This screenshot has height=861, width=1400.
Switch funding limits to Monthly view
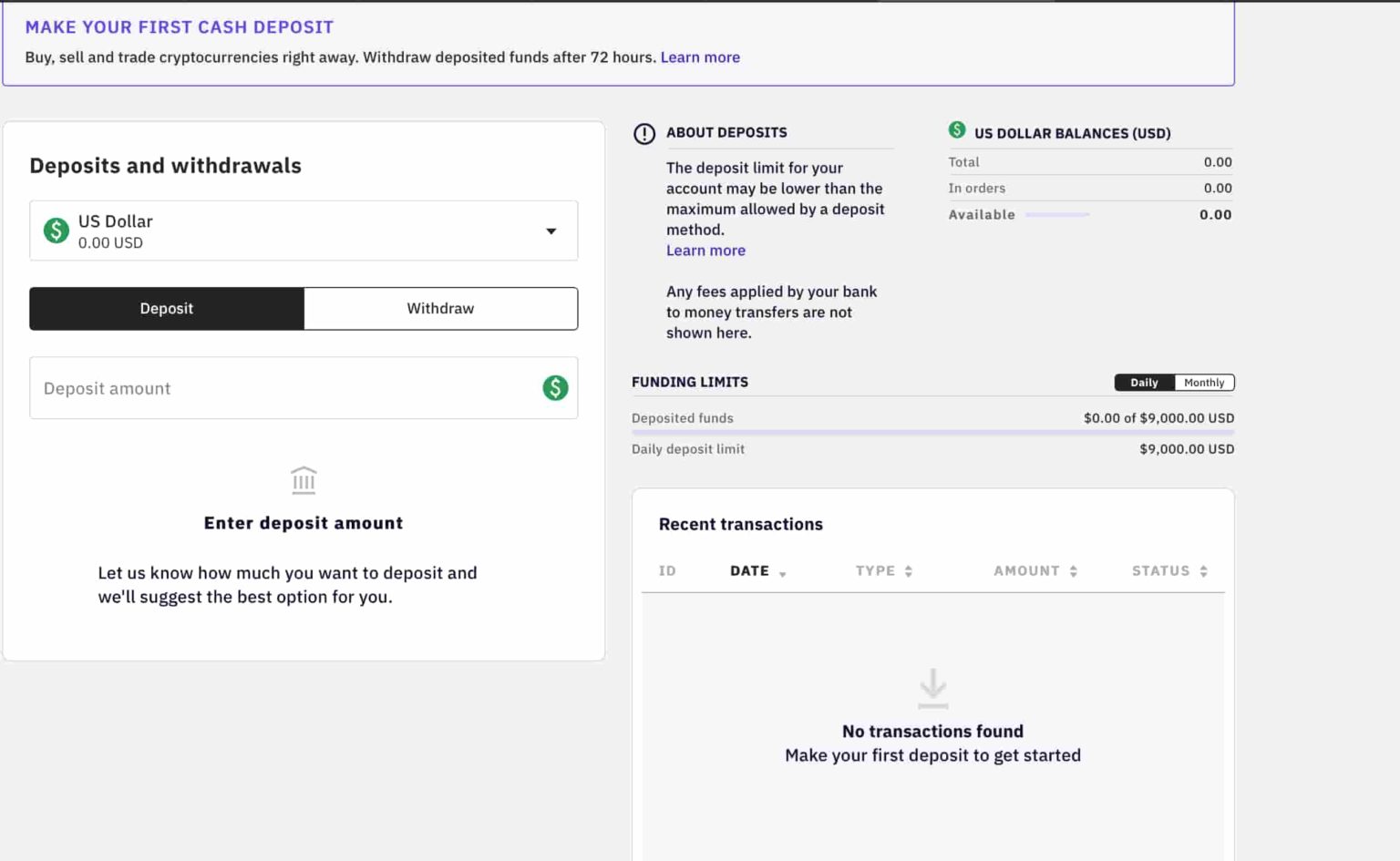(x=1203, y=383)
